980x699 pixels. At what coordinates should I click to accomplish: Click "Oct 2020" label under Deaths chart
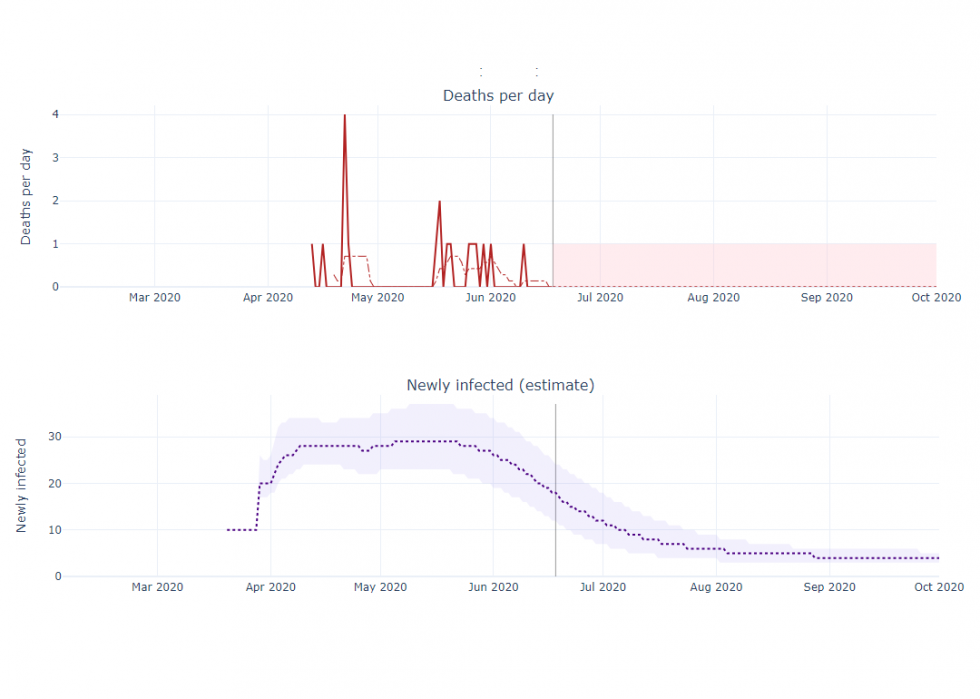click(x=936, y=297)
